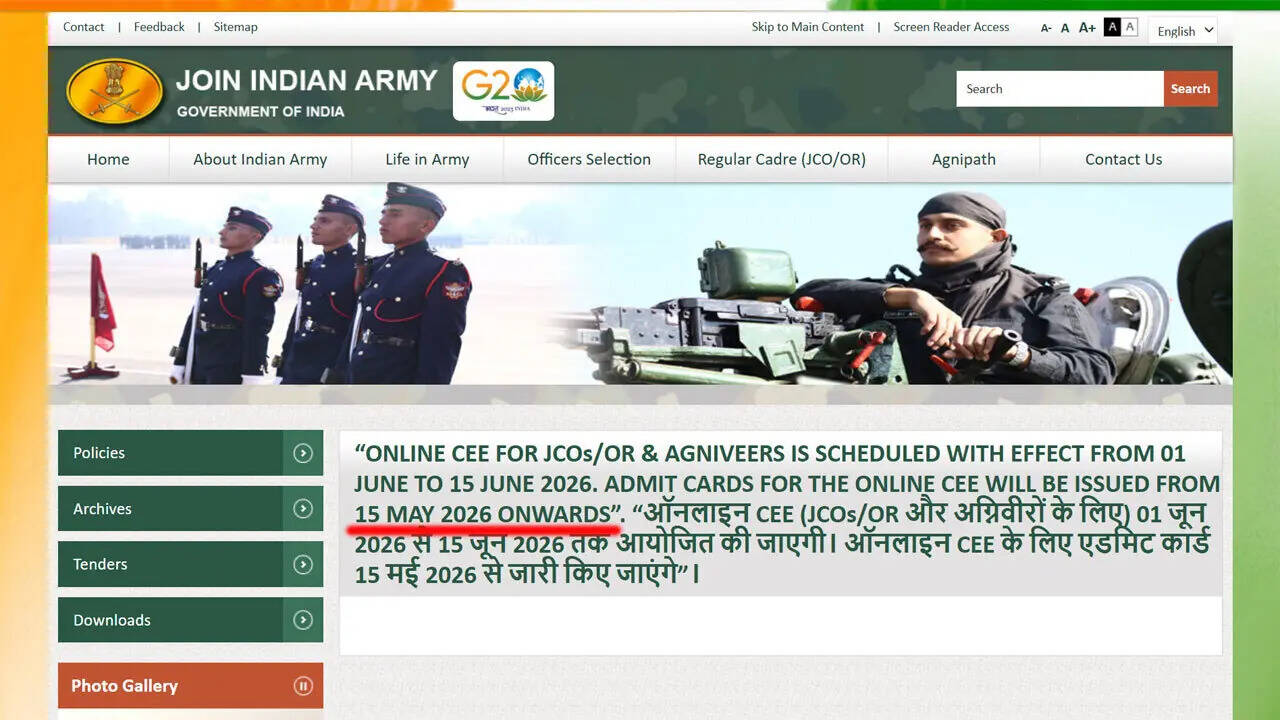This screenshot has width=1280, height=720.
Task: Click the arrow icon beside Downloads
Action: coord(303,620)
